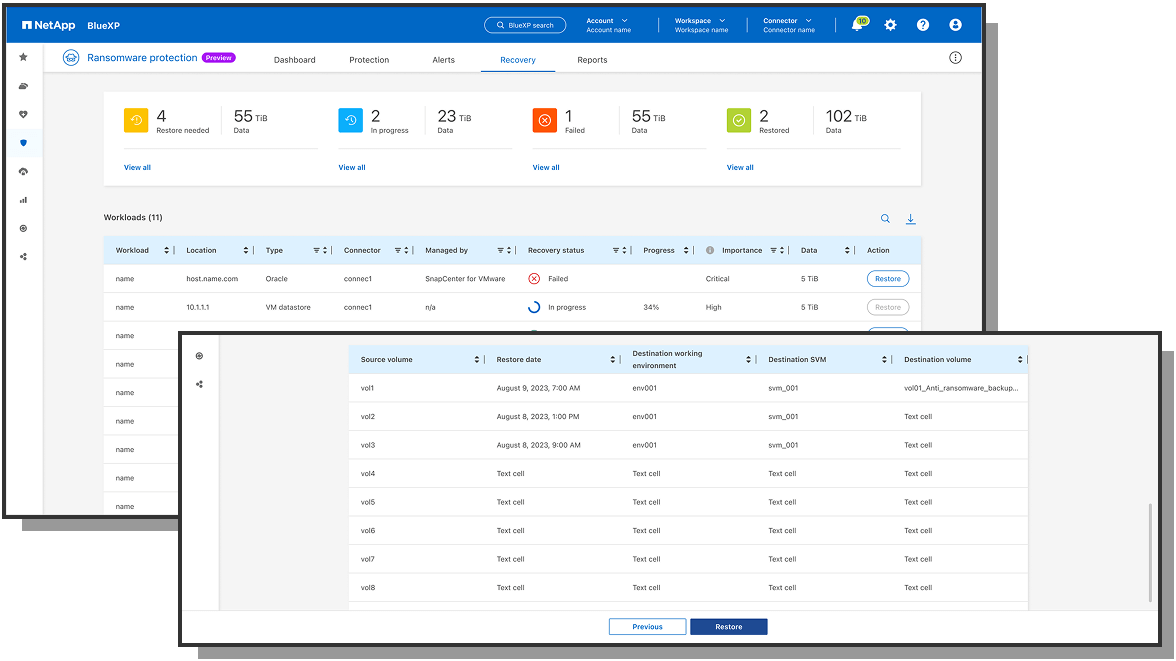Click View all under the Failed counter
This screenshot has width=1176, height=661.
[545, 167]
